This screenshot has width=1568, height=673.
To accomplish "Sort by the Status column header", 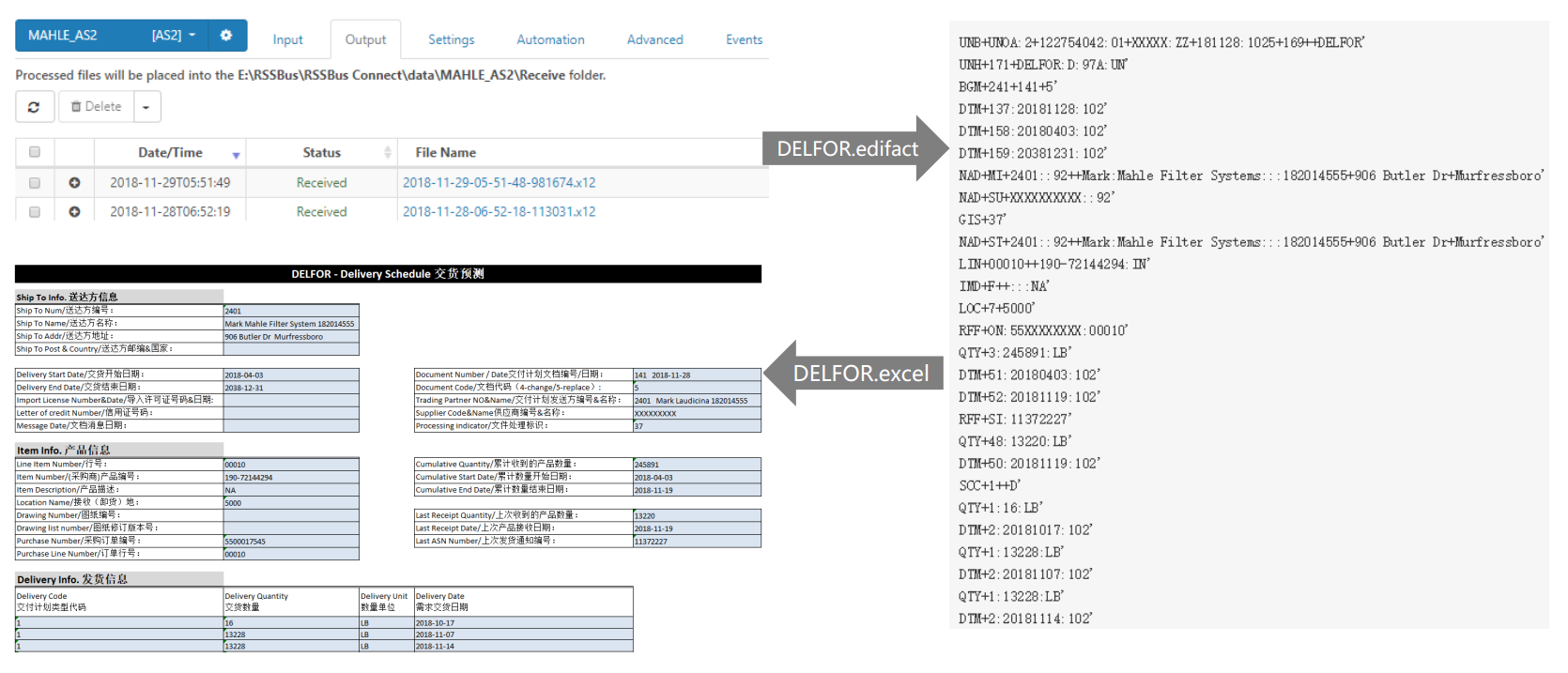I will pos(321,152).
